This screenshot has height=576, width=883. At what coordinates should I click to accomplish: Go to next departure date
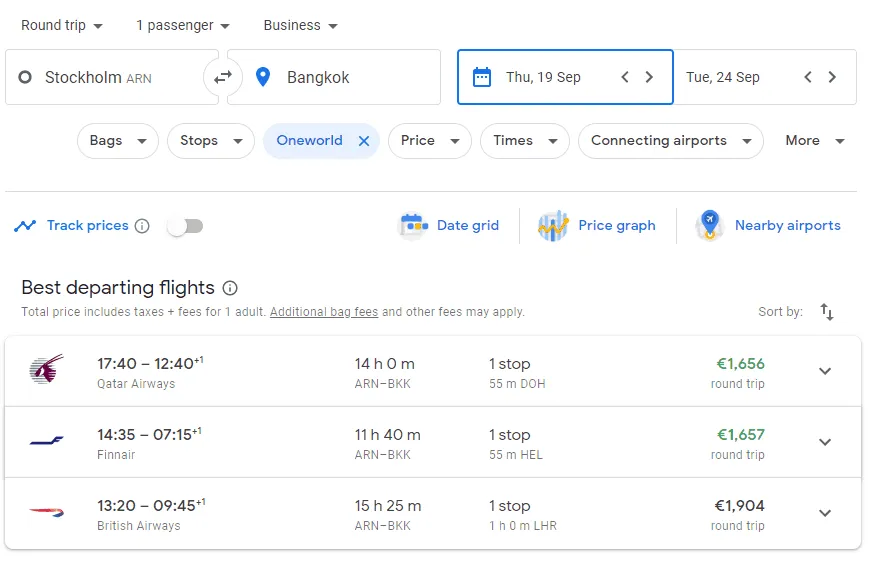(650, 77)
